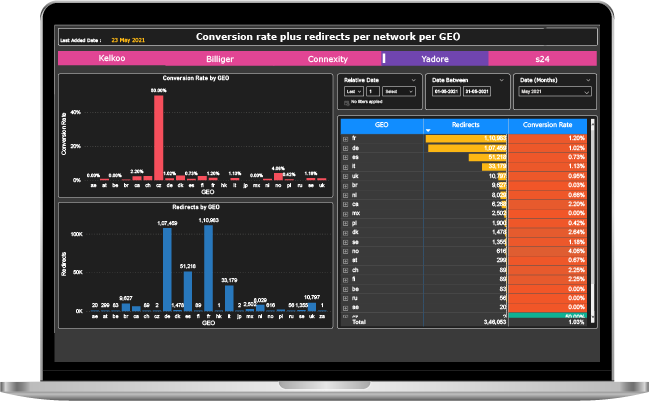Sort table by Conversion Rate column header

pyautogui.click(x=548, y=125)
